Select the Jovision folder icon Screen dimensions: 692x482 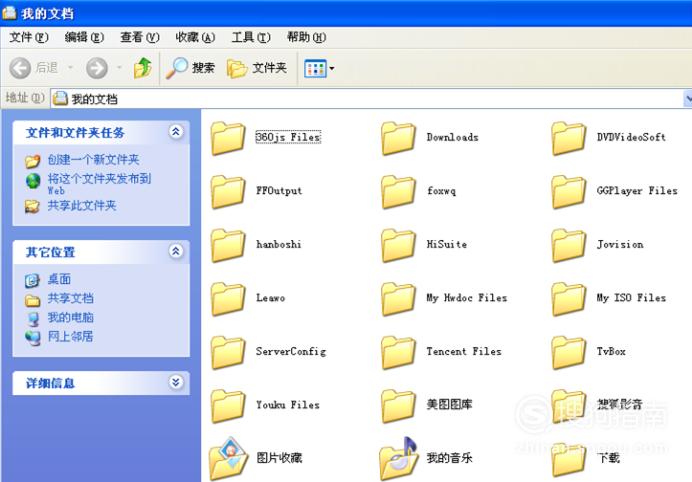(x=568, y=245)
